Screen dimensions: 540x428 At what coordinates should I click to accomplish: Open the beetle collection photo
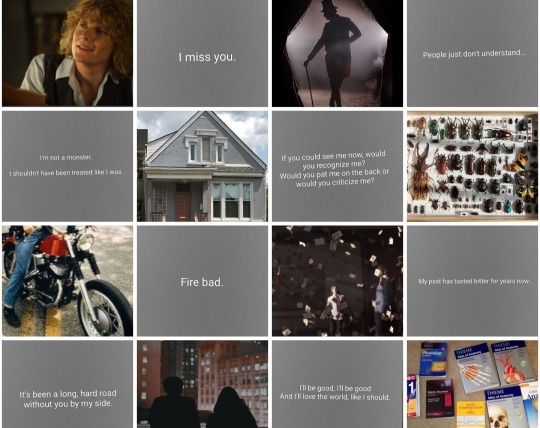(x=472, y=166)
